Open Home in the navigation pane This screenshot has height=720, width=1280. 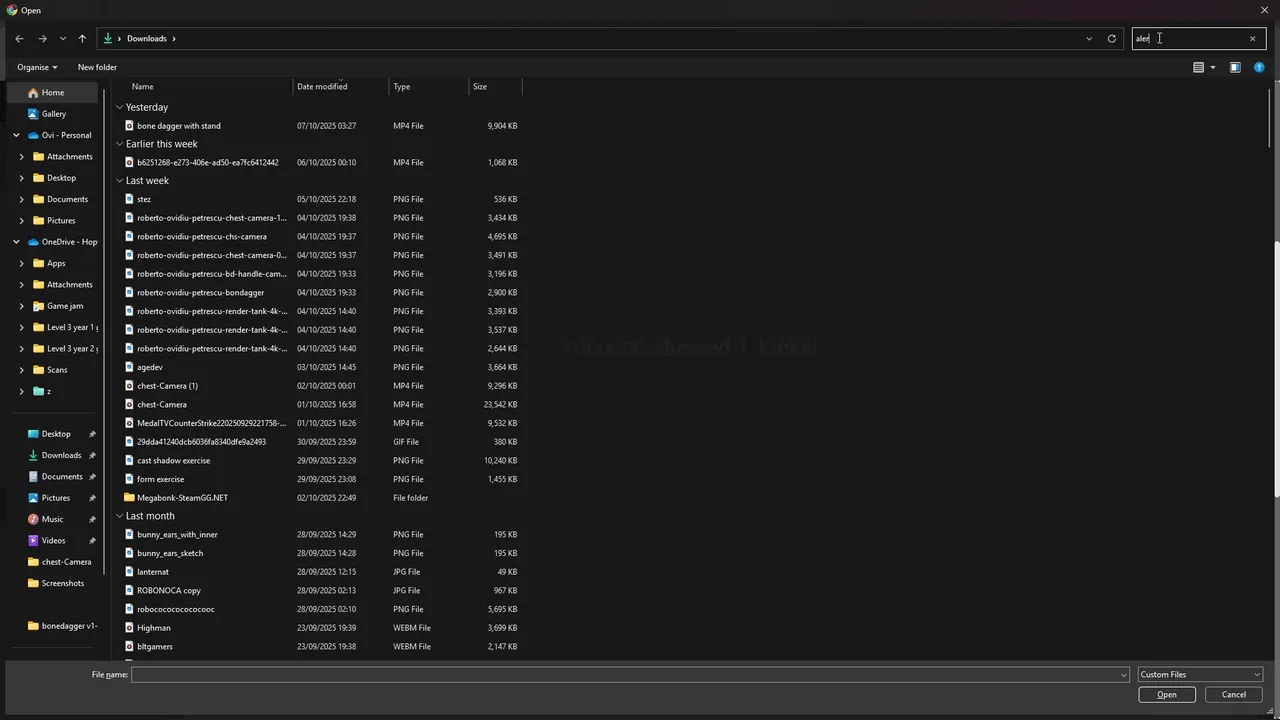(x=54, y=92)
